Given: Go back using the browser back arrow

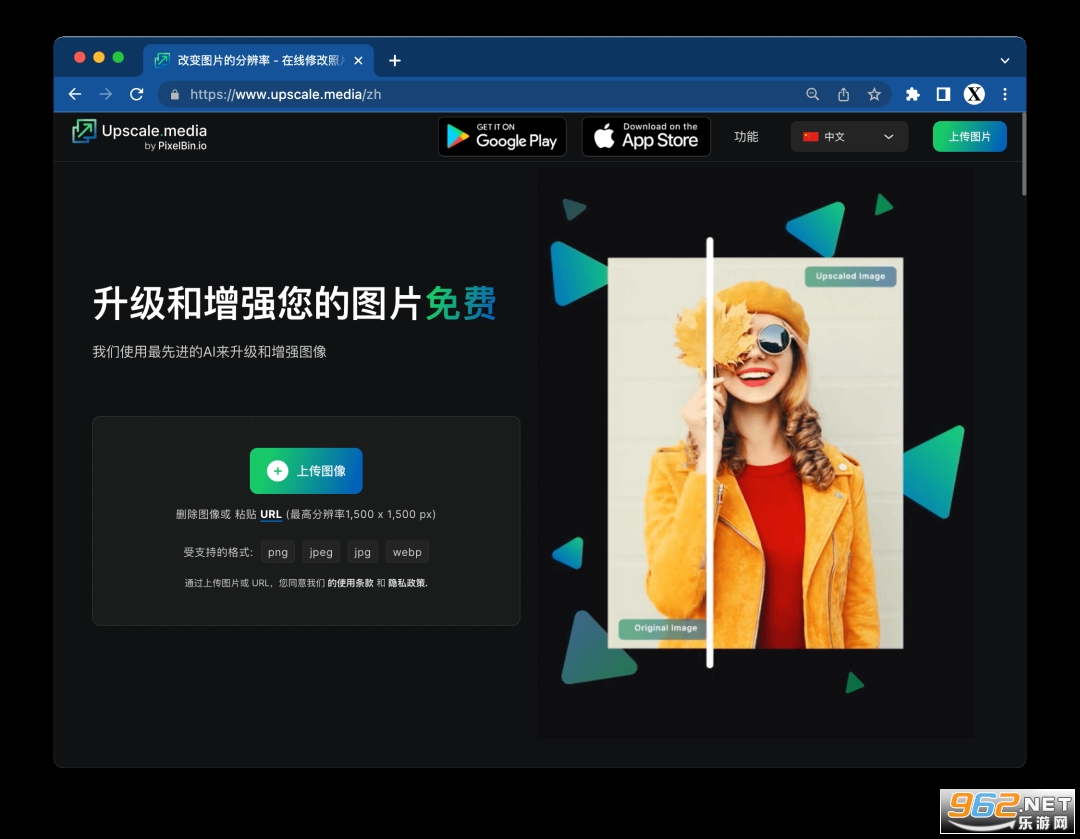Looking at the screenshot, I should 75,94.
